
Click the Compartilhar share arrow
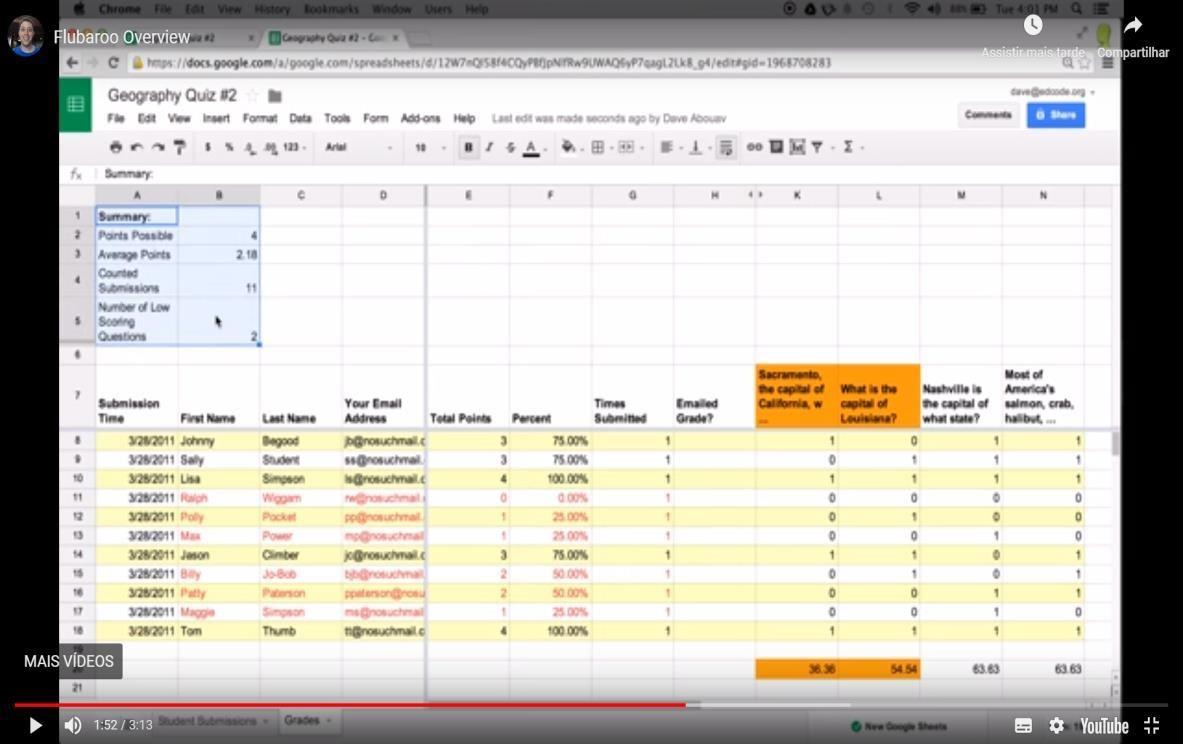coord(1133,26)
